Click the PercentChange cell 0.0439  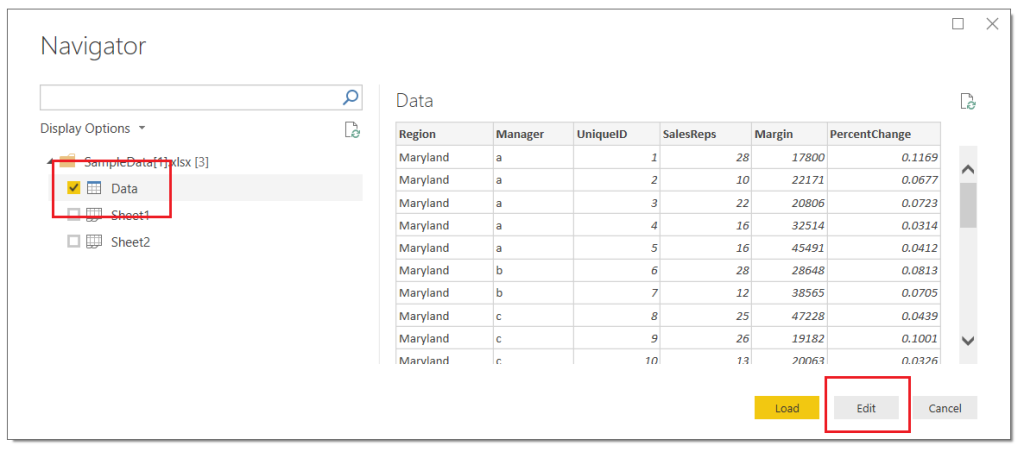884,316
